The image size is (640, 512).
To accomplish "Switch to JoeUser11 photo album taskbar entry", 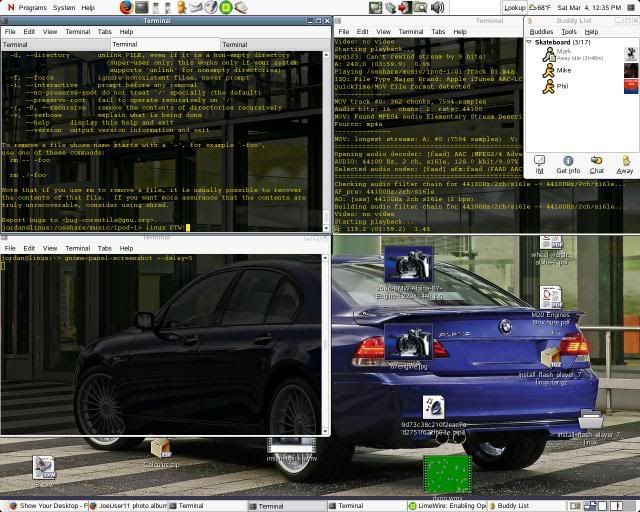I will pyautogui.click(x=128, y=506).
